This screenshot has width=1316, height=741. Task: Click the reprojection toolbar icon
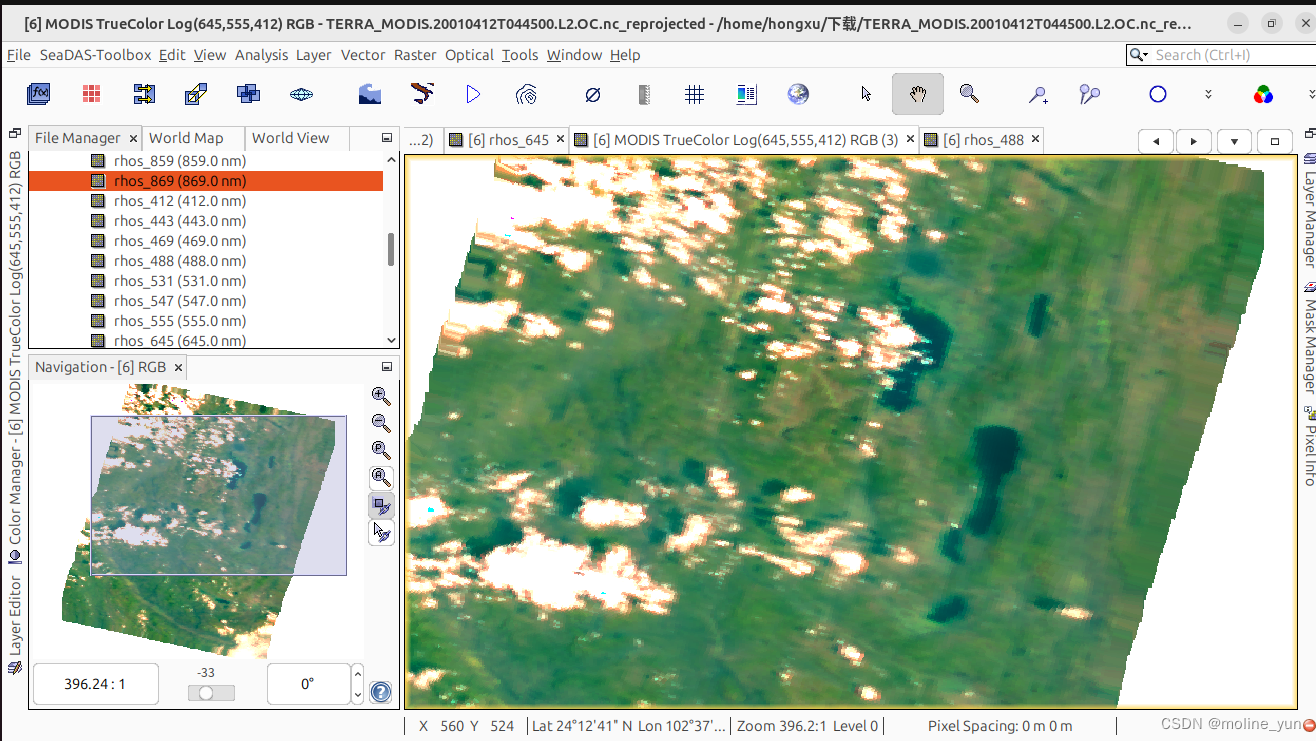tap(196, 94)
